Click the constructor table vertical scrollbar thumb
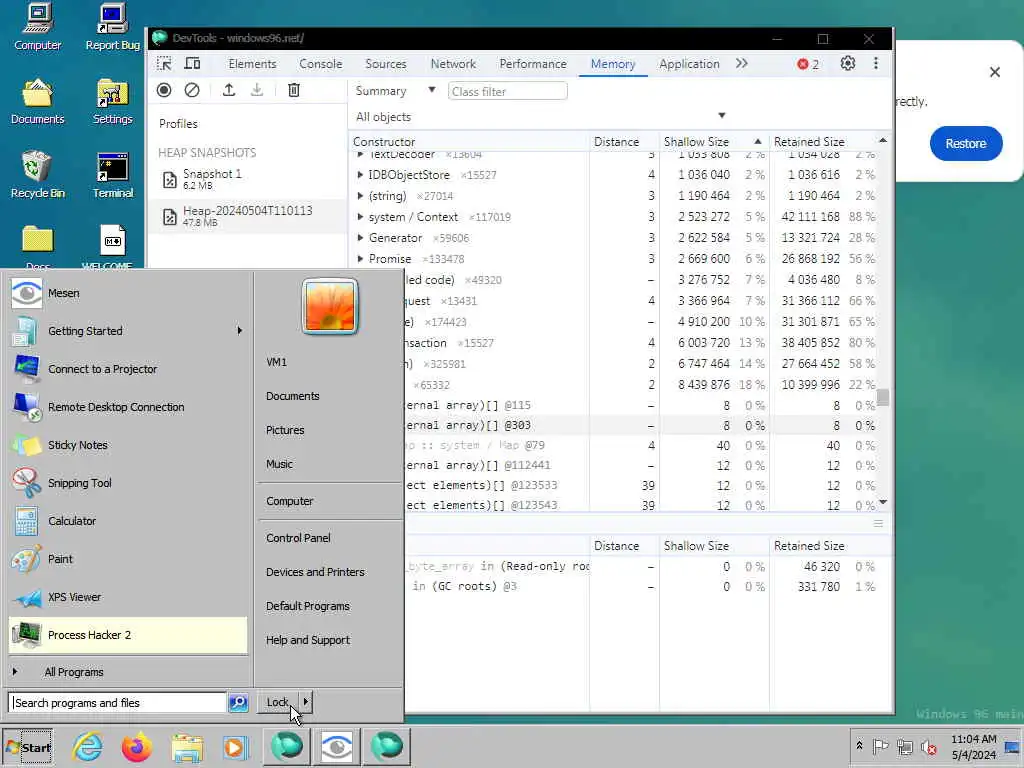Image resolution: width=1024 pixels, height=768 pixels. tap(883, 397)
